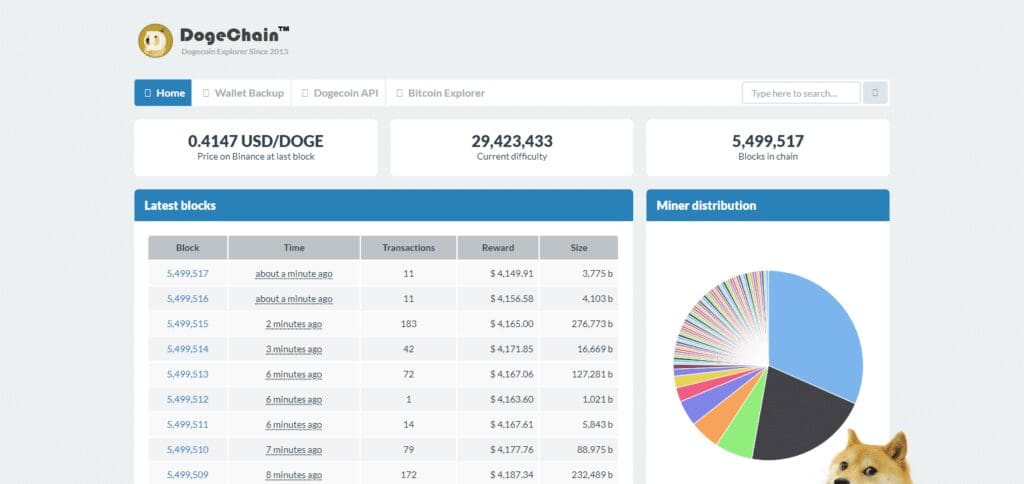This screenshot has width=1024, height=484.
Task: Click the Transactions column header
Action: point(409,248)
